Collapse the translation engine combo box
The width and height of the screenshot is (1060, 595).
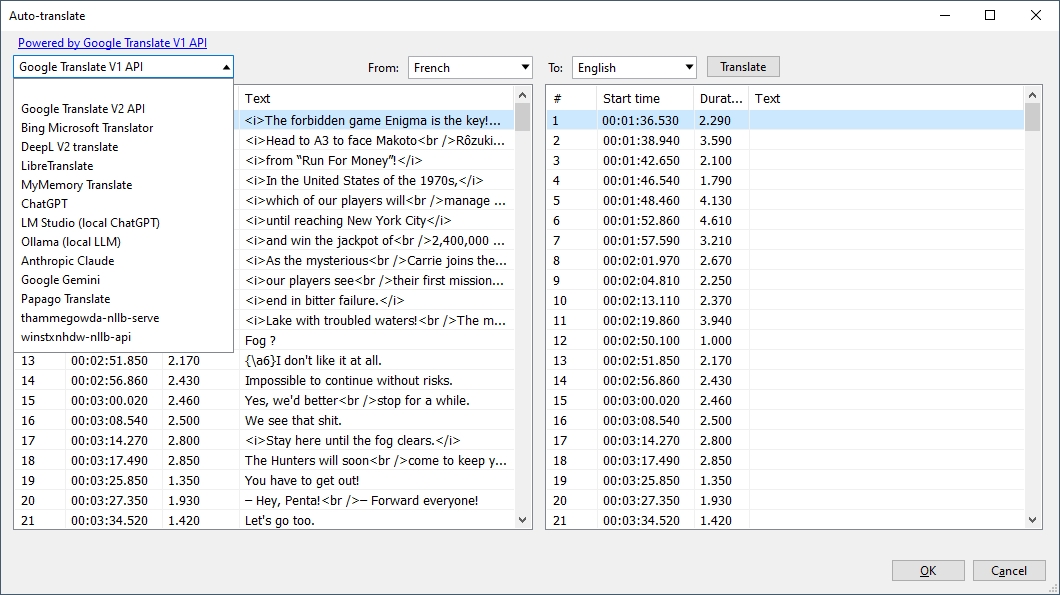coord(226,67)
